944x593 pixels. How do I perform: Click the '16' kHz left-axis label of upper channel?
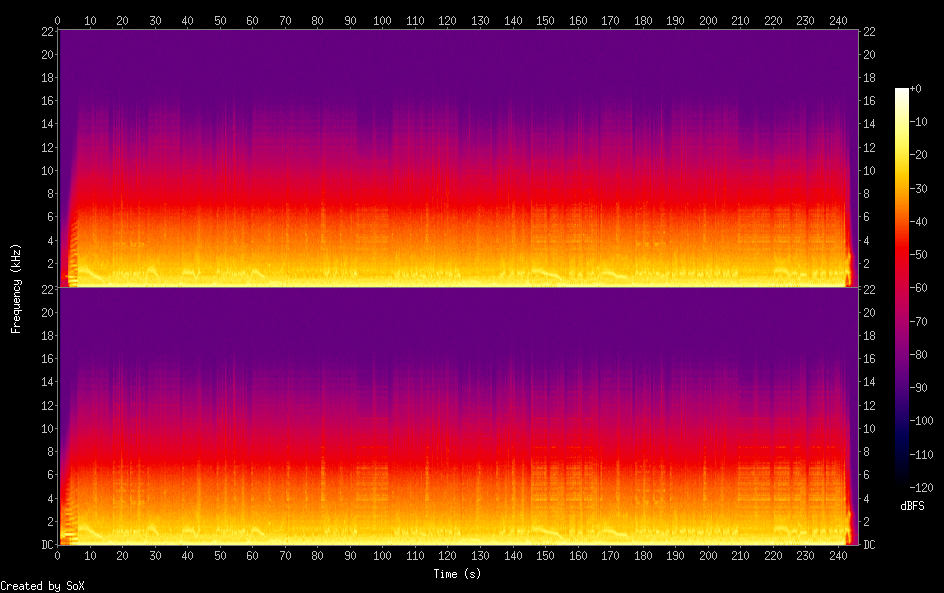click(x=48, y=101)
